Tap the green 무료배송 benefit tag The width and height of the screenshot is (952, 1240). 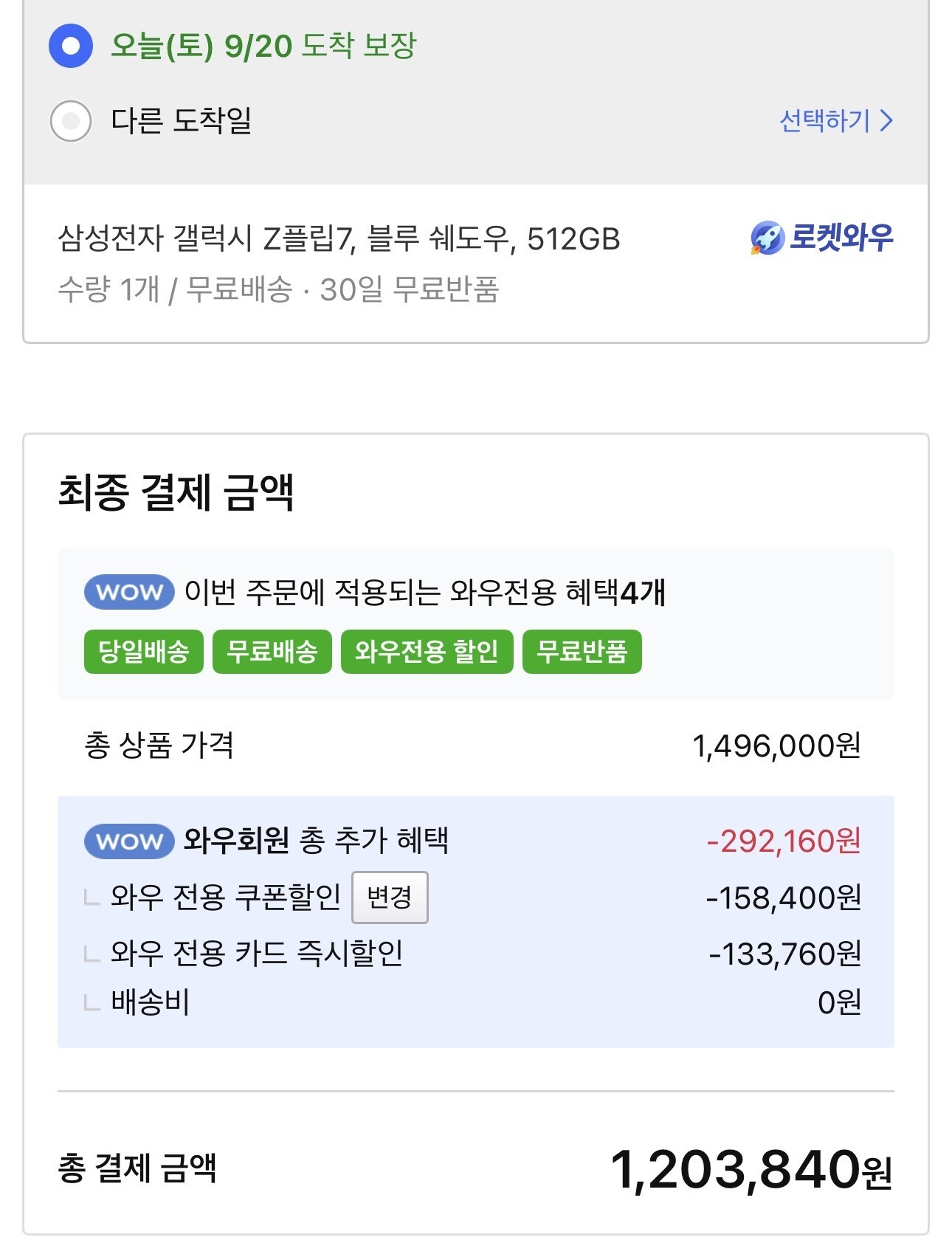(272, 652)
